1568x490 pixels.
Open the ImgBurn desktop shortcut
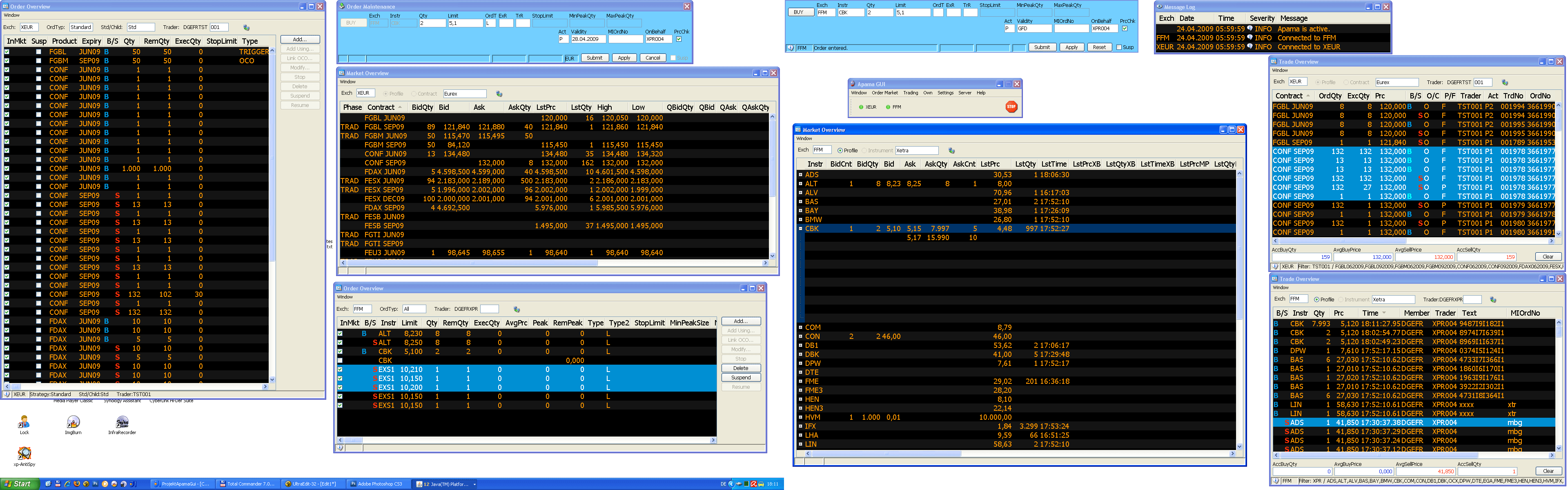[73, 423]
